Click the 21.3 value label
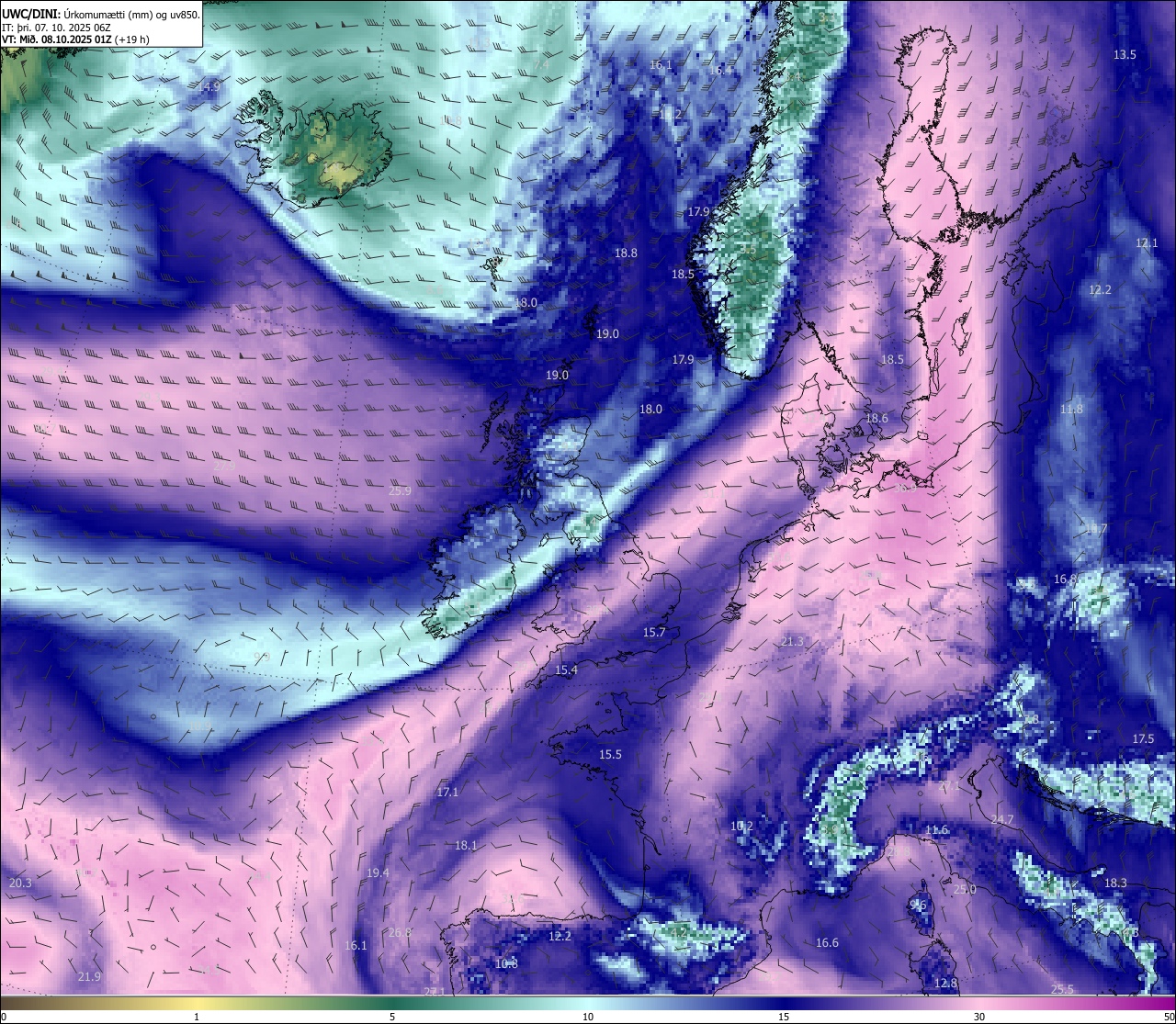 (x=791, y=642)
